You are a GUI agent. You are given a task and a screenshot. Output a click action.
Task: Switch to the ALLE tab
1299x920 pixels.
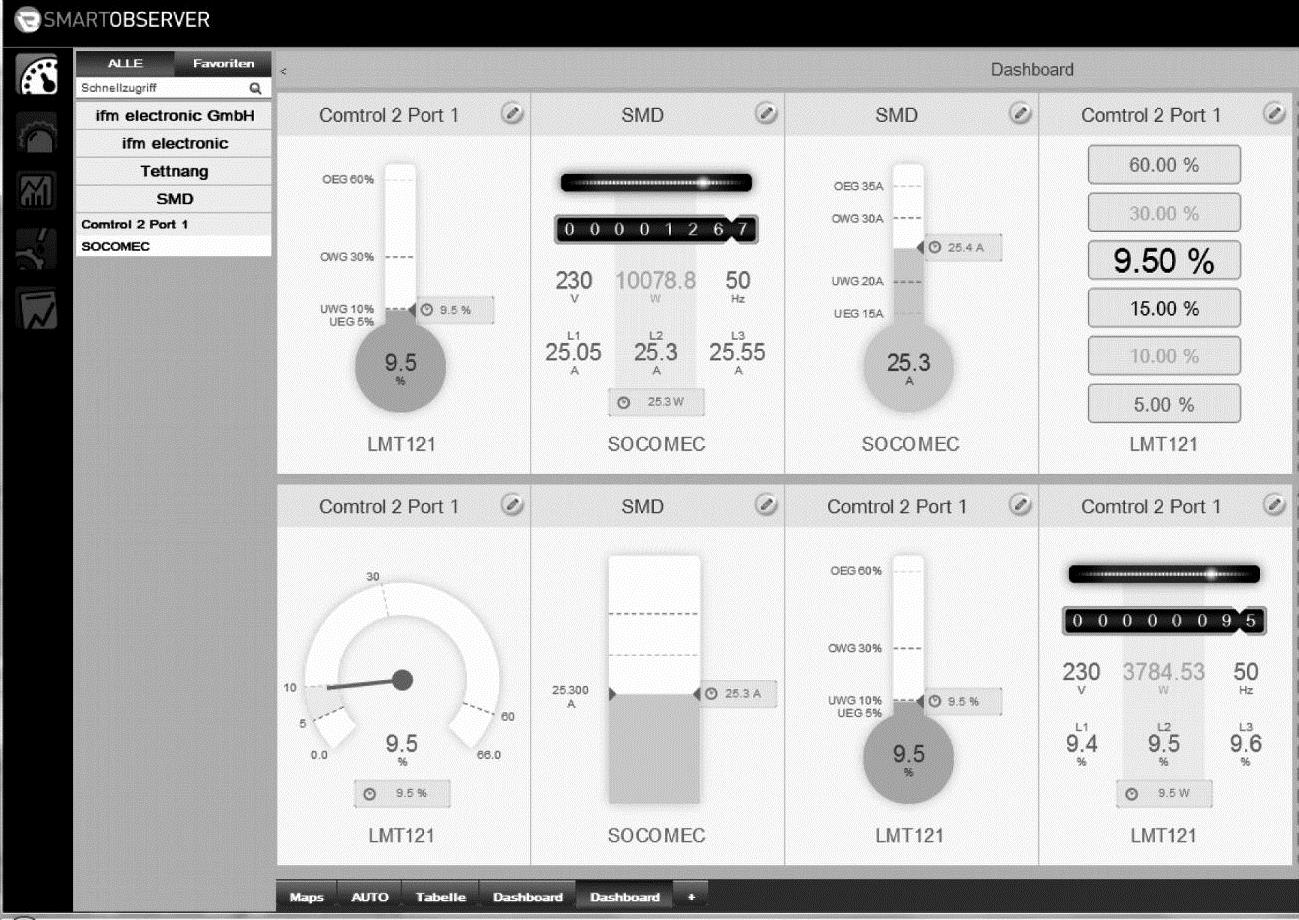tap(125, 63)
